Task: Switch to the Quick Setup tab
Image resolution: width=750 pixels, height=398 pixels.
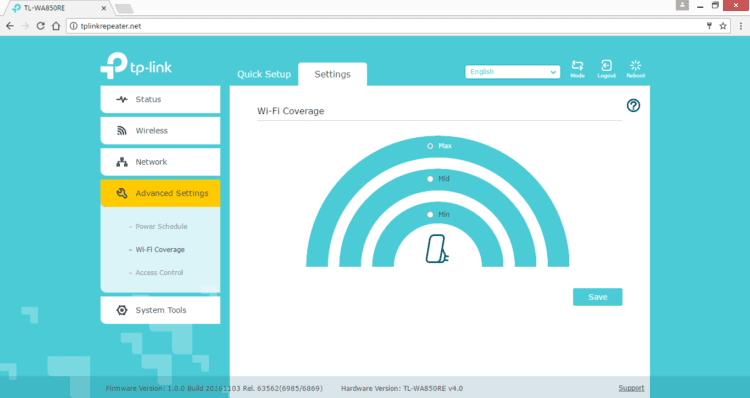Action: [x=264, y=74]
